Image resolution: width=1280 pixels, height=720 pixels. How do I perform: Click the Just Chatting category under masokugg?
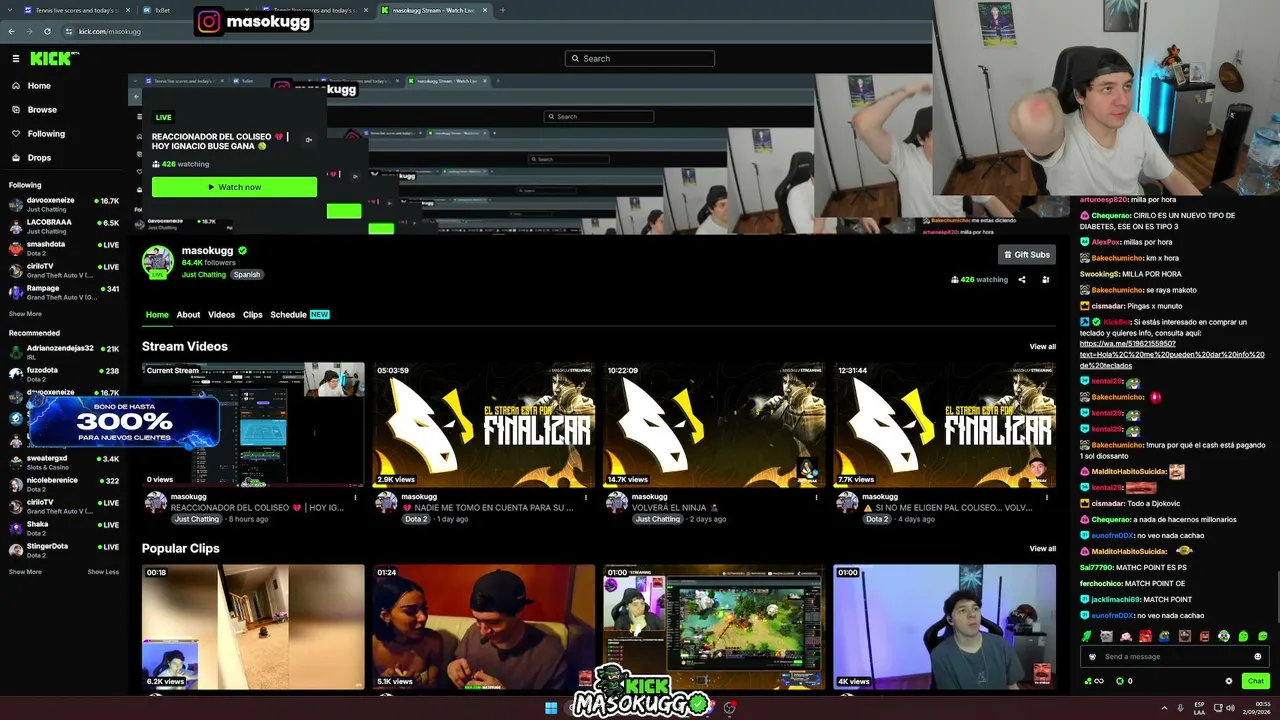pyautogui.click(x=204, y=274)
